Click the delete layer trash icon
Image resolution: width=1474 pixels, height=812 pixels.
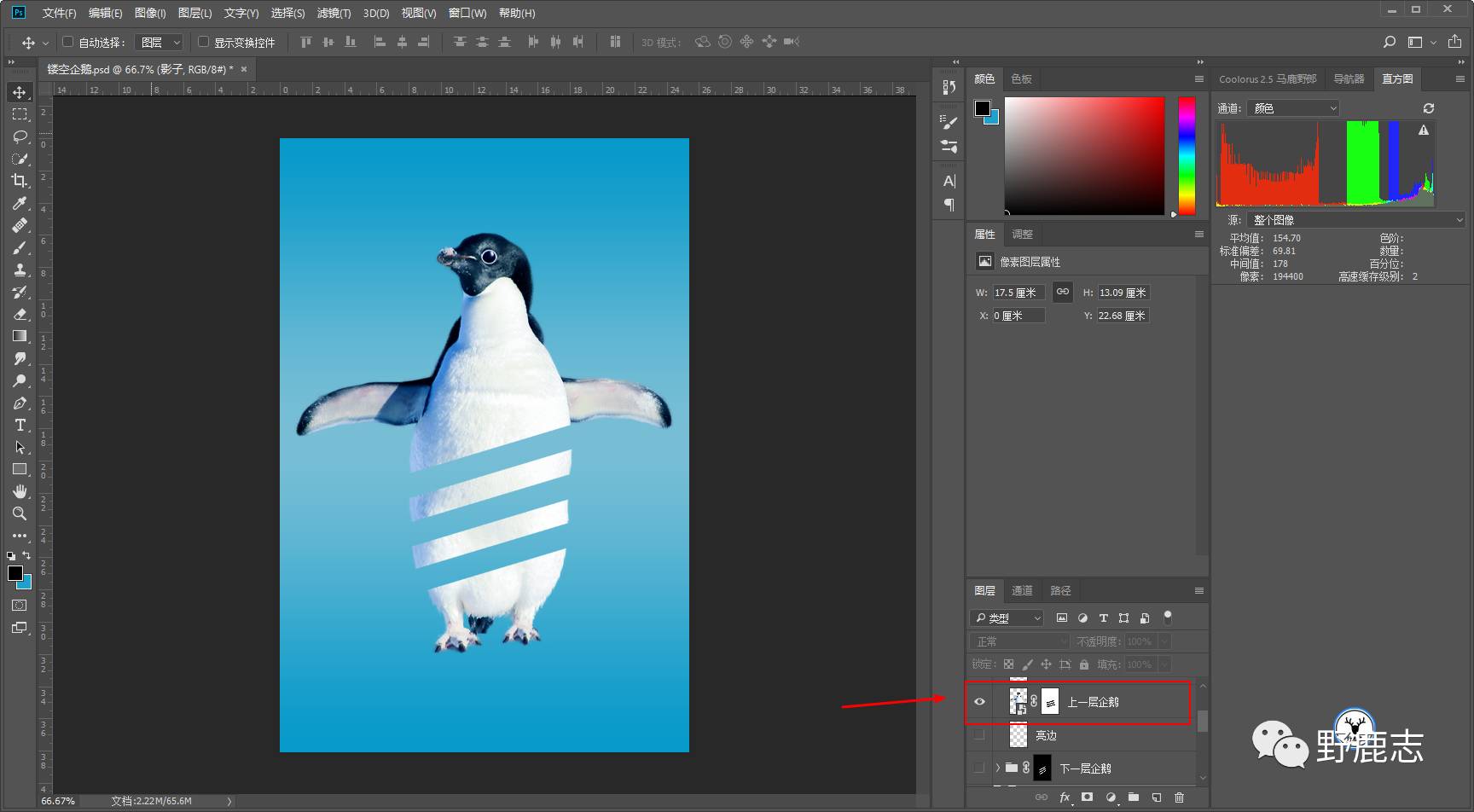[x=1179, y=797]
